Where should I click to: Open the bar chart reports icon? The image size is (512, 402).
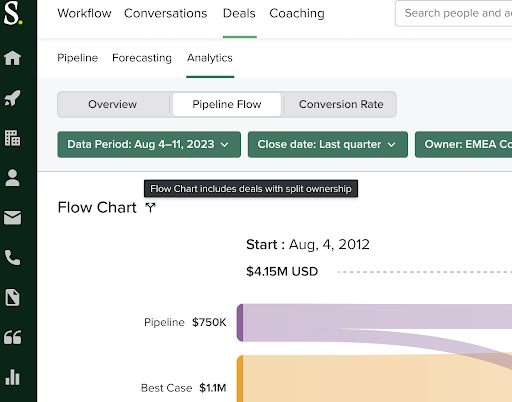coord(12,377)
